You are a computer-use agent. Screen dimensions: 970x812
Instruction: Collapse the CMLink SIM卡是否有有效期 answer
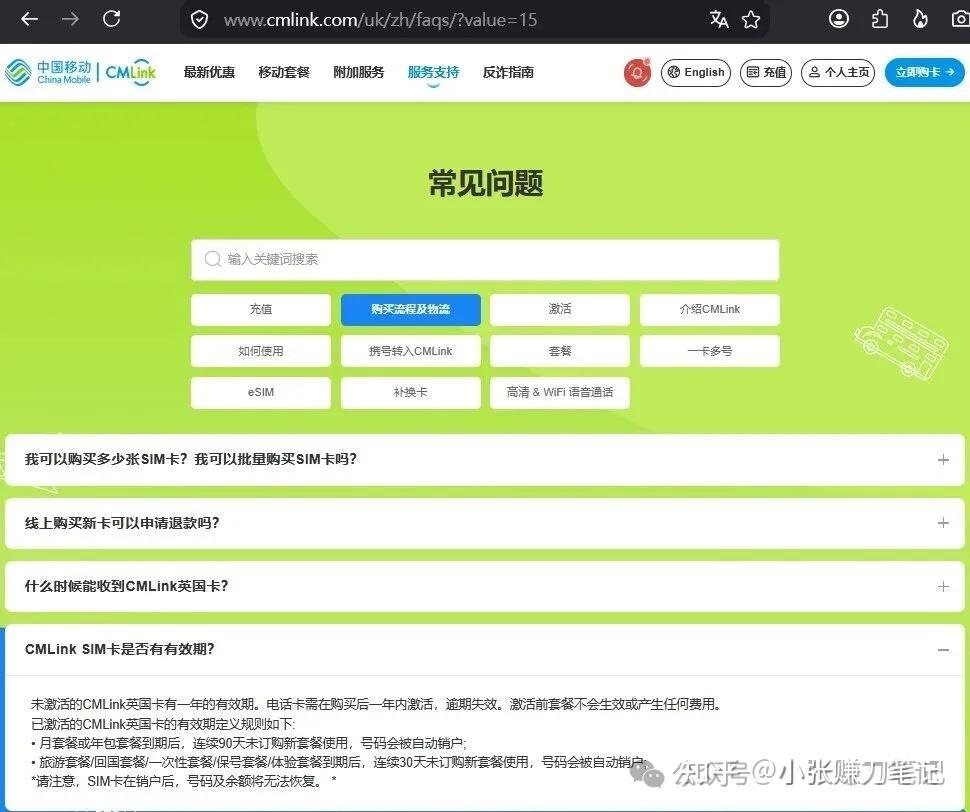[x=485, y=649]
